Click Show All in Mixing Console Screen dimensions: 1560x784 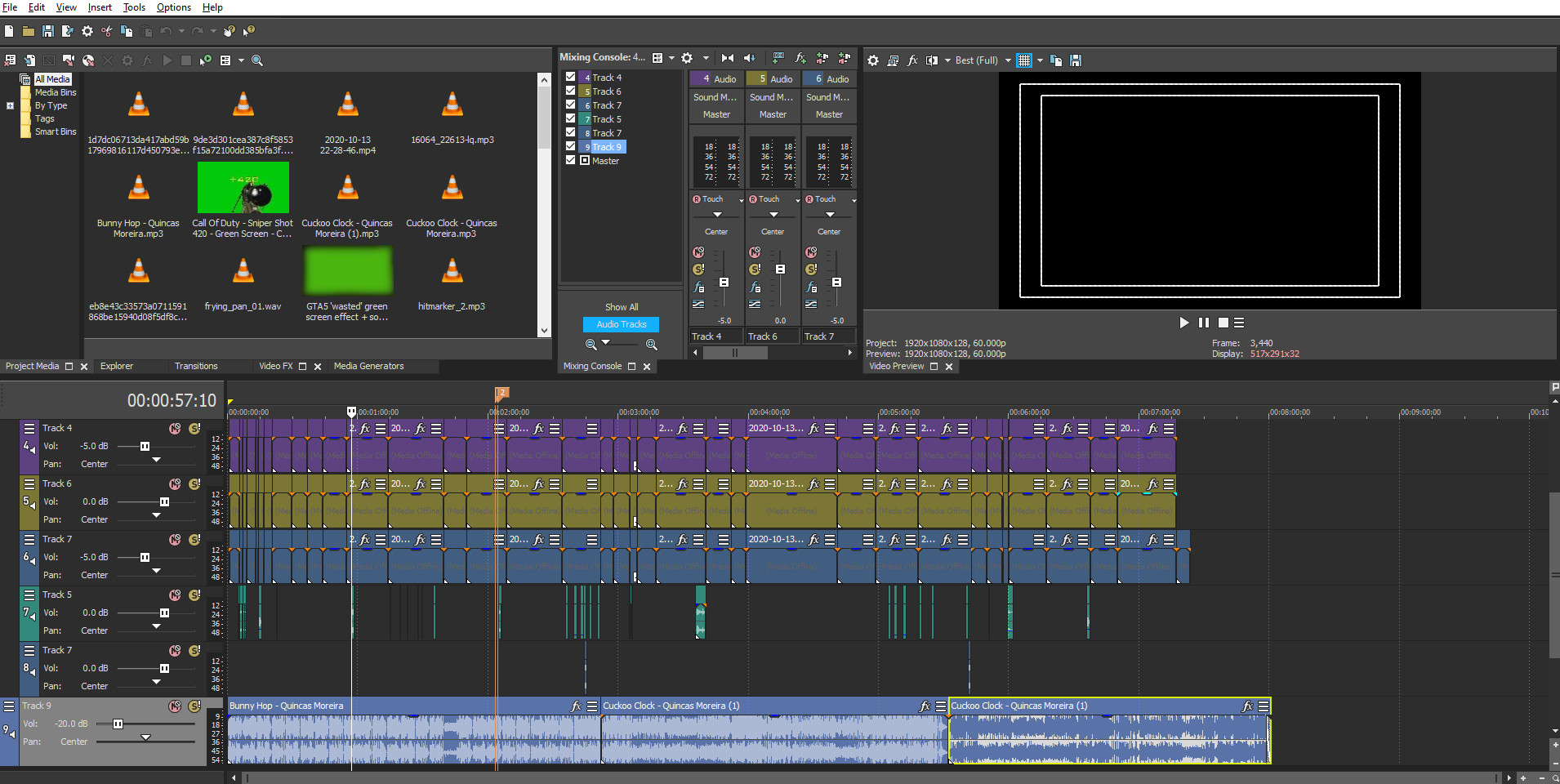[x=622, y=307]
